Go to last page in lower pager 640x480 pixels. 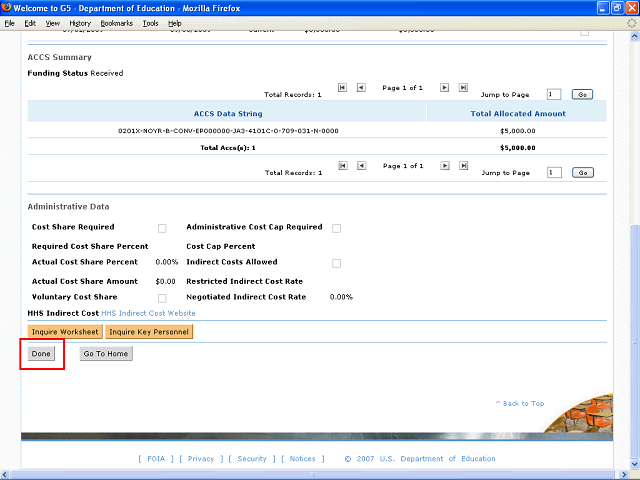pyautogui.click(x=463, y=165)
